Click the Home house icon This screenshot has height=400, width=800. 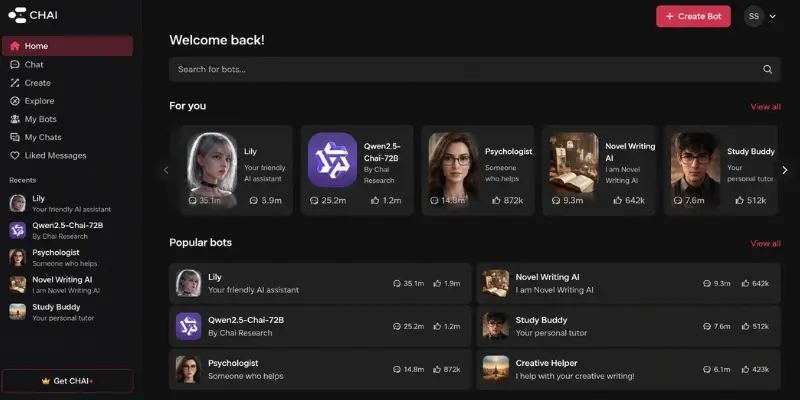(15, 46)
